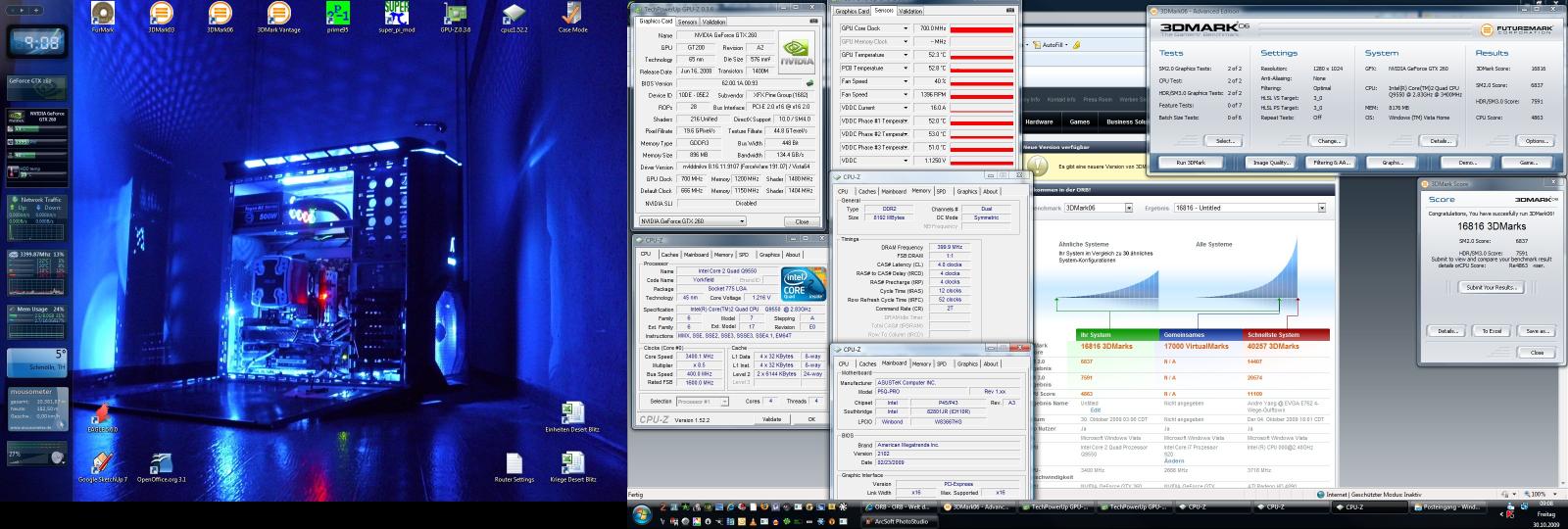Open the GPU Temperature sensor dropdown
The width and height of the screenshot is (1568, 529).
point(906,55)
